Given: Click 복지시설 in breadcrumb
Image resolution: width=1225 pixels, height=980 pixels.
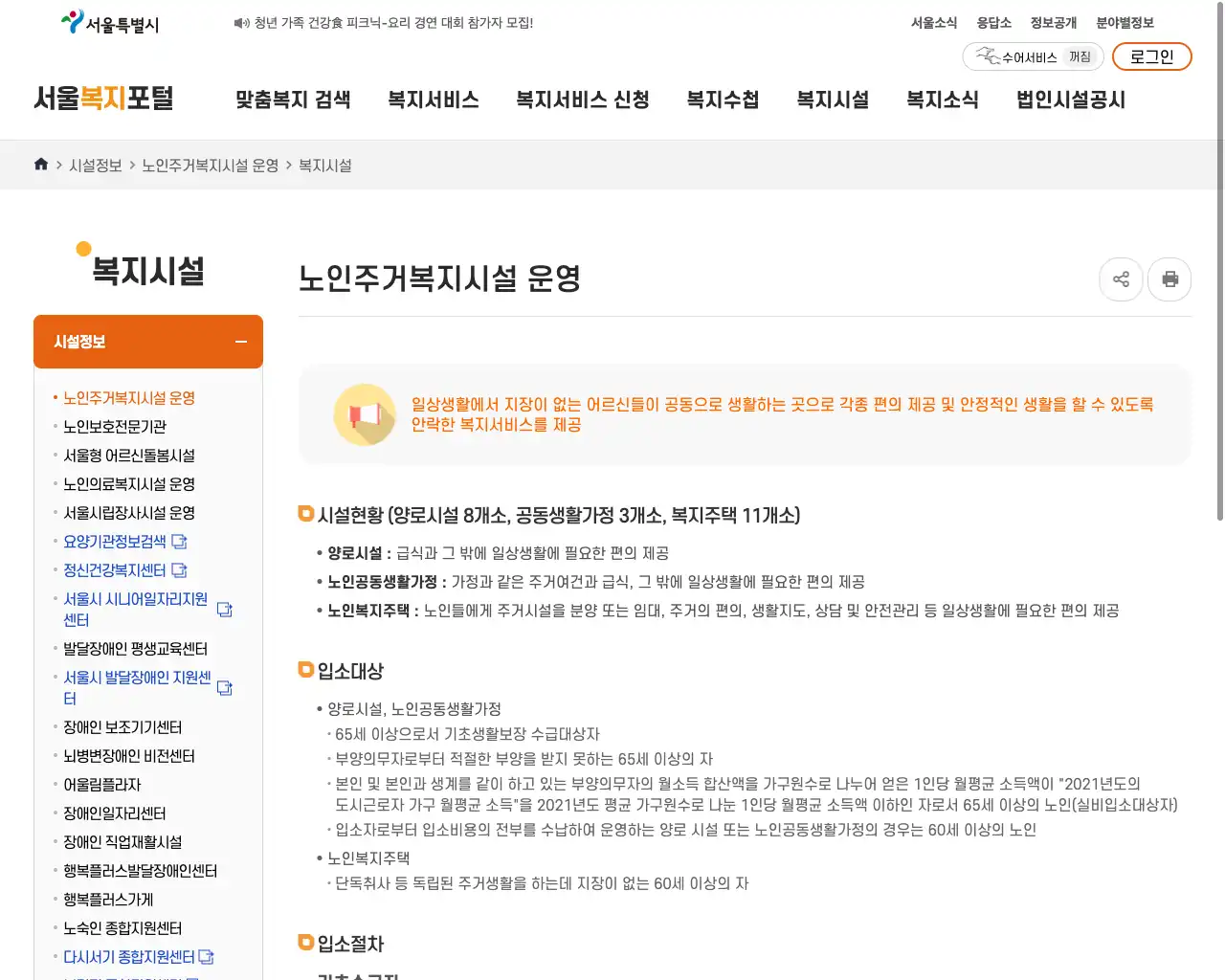Looking at the screenshot, I should coord(325,166).
